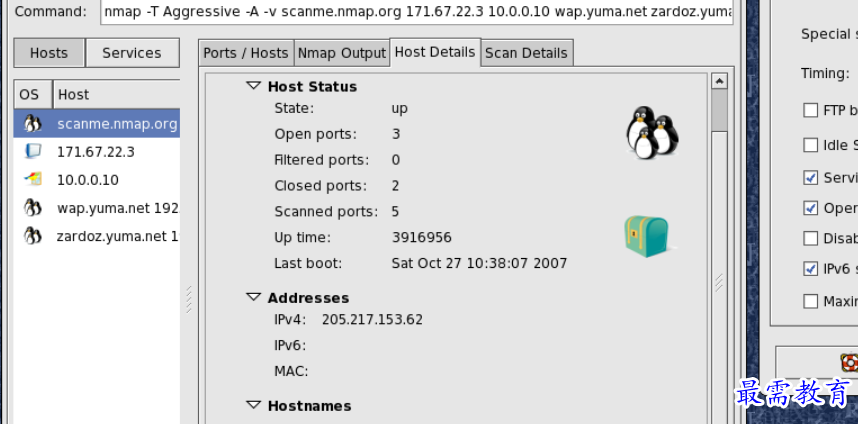
Task: Collapse the Host Status section
Action: point(253,87)
